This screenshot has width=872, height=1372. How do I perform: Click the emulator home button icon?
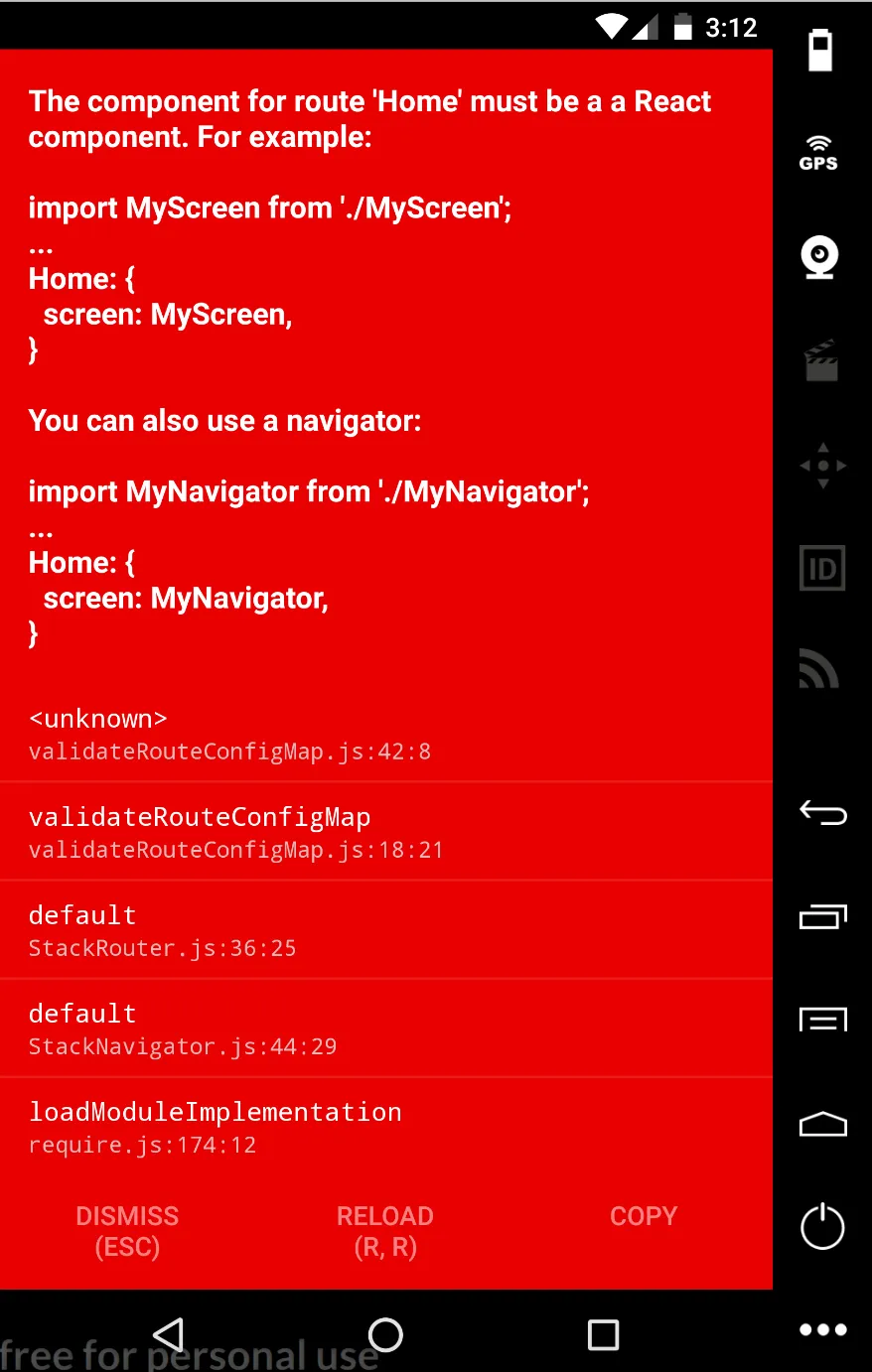[x=823, y=1124]
